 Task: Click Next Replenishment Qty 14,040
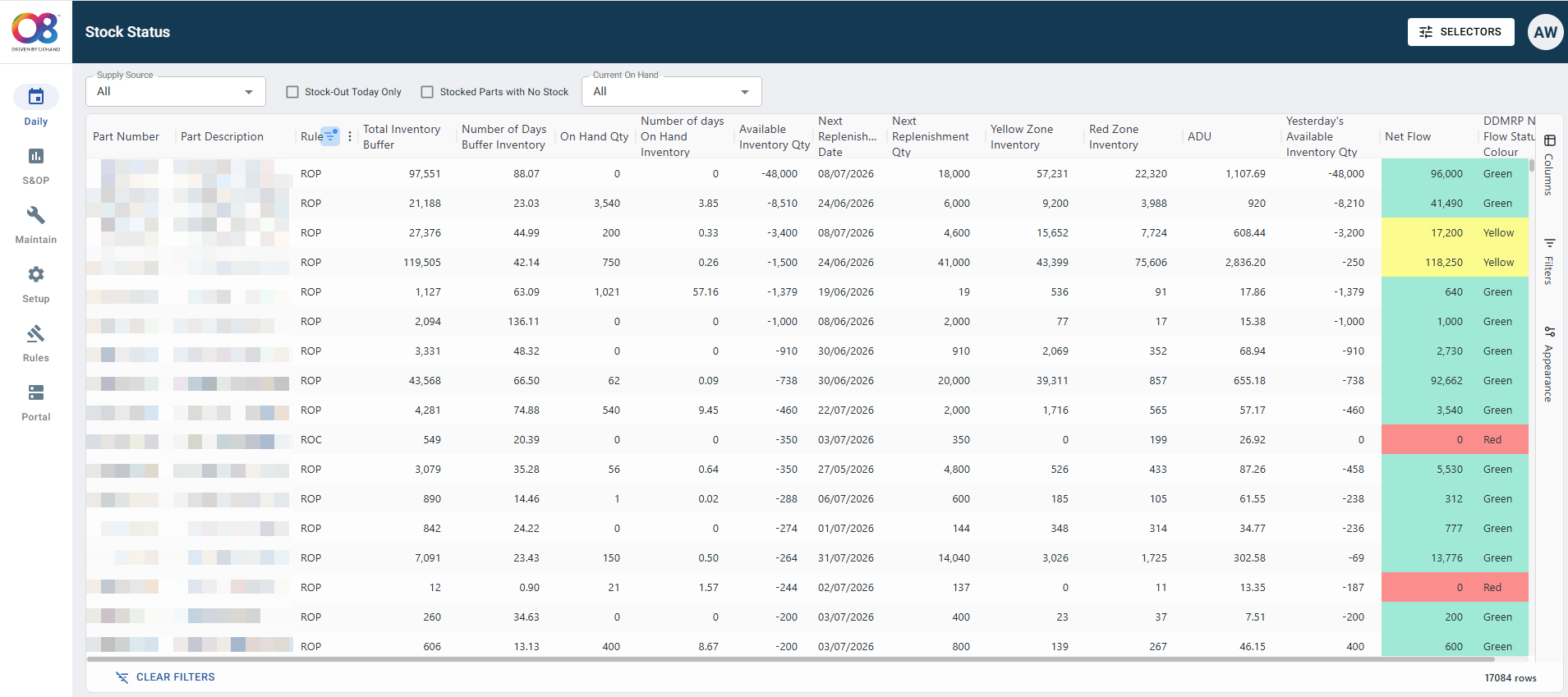pyautogui.click(x=954, y=557)
